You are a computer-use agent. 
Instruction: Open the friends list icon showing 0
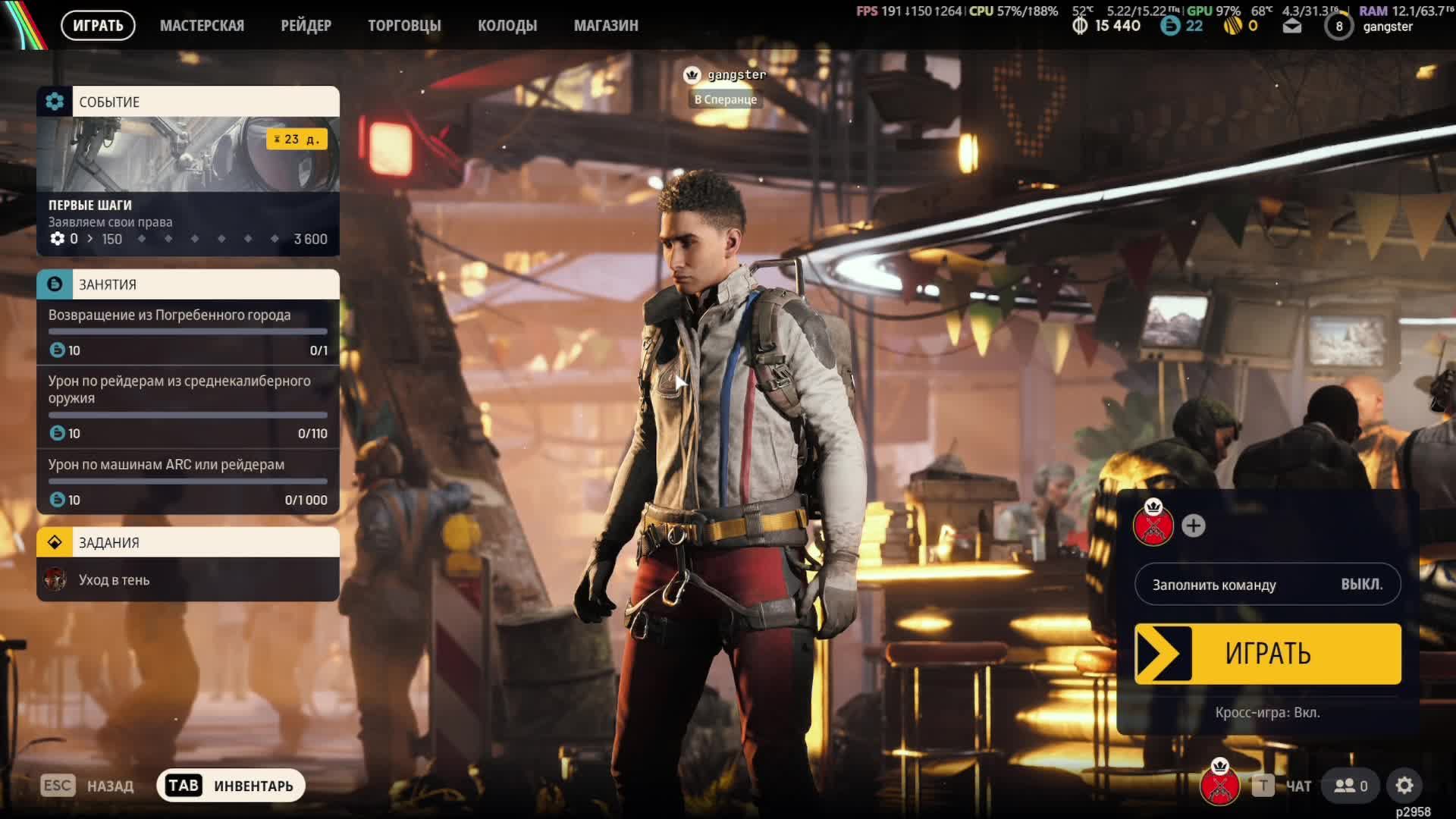[1351, 786]
